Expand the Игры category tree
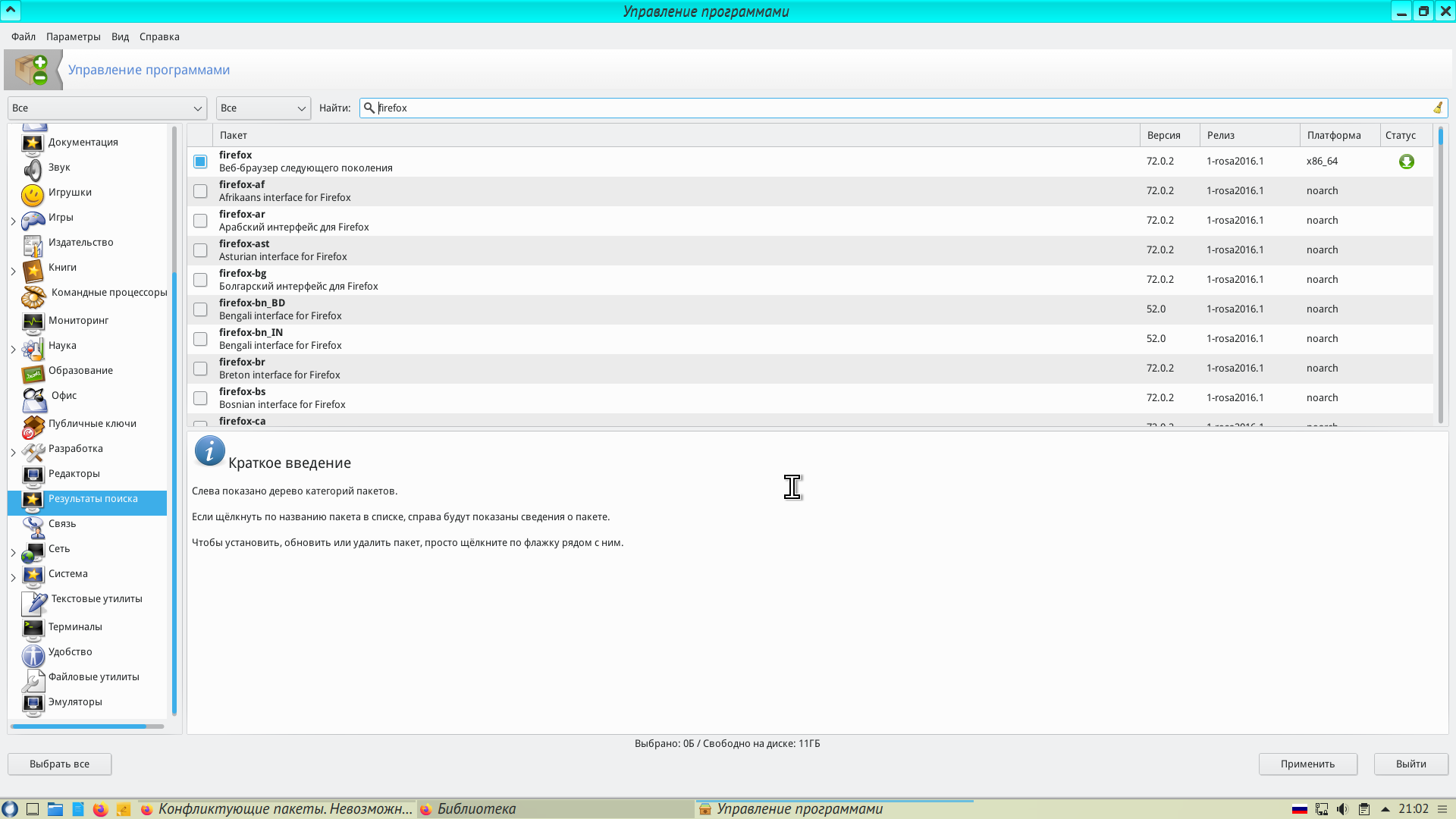Screen dimensions: 1456x819 (13, 221)
